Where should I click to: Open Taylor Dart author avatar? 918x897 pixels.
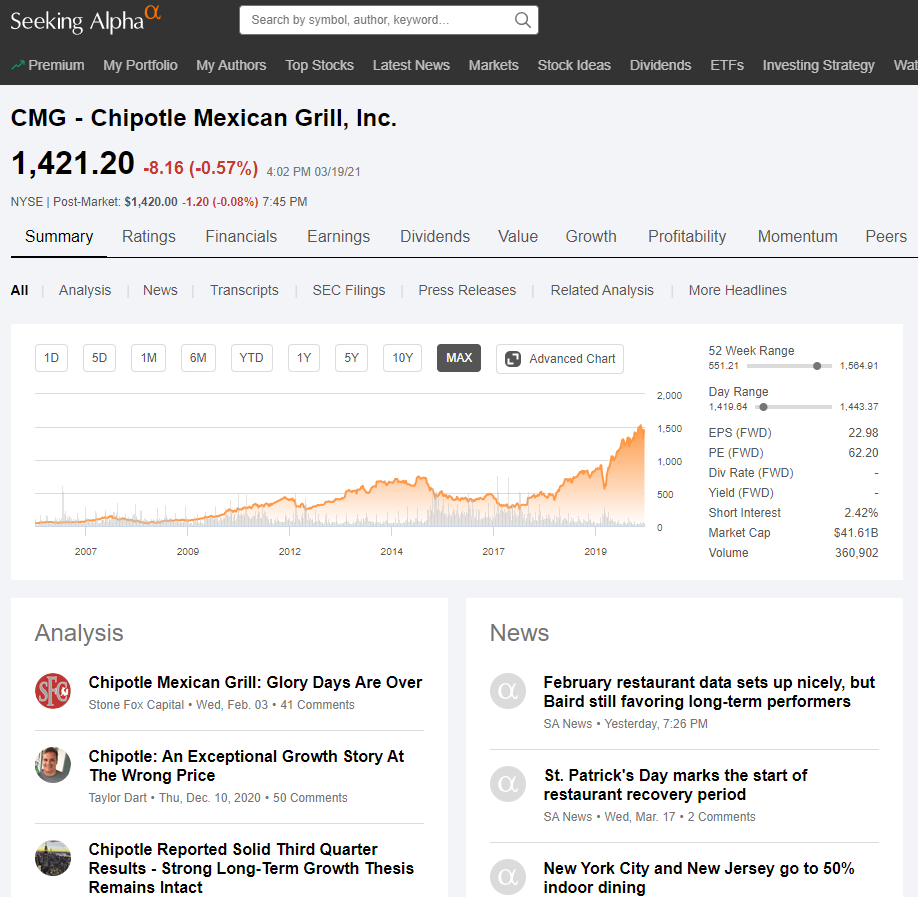coord(53,765)
